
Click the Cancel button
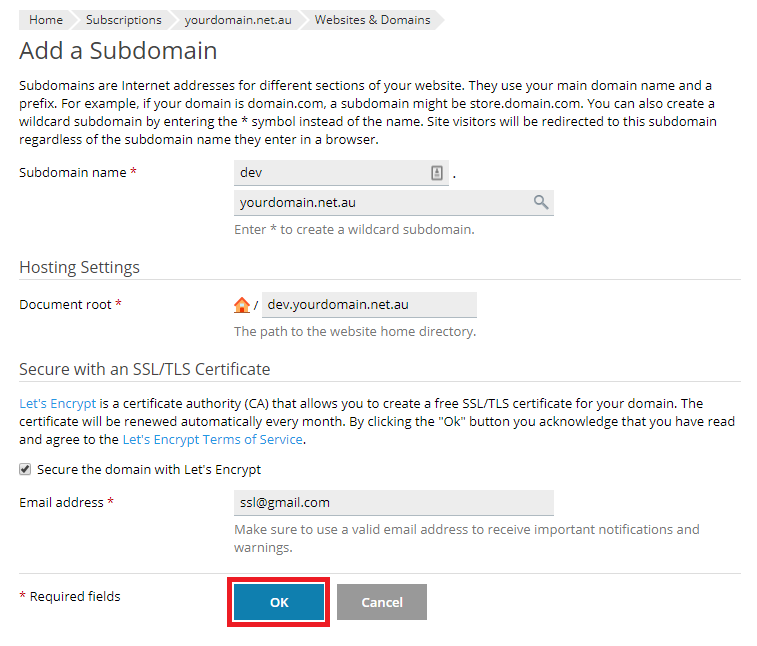pyautogui.click(x=382, y=602)
